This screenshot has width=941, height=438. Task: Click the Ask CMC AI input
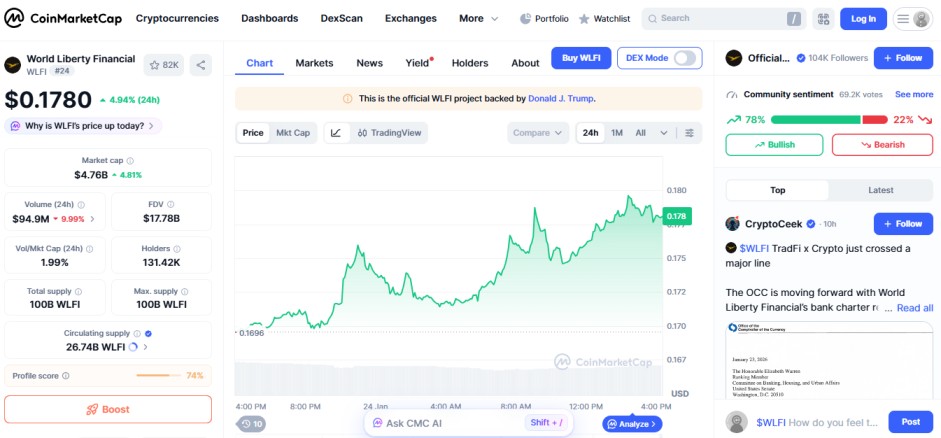[469, 423]
